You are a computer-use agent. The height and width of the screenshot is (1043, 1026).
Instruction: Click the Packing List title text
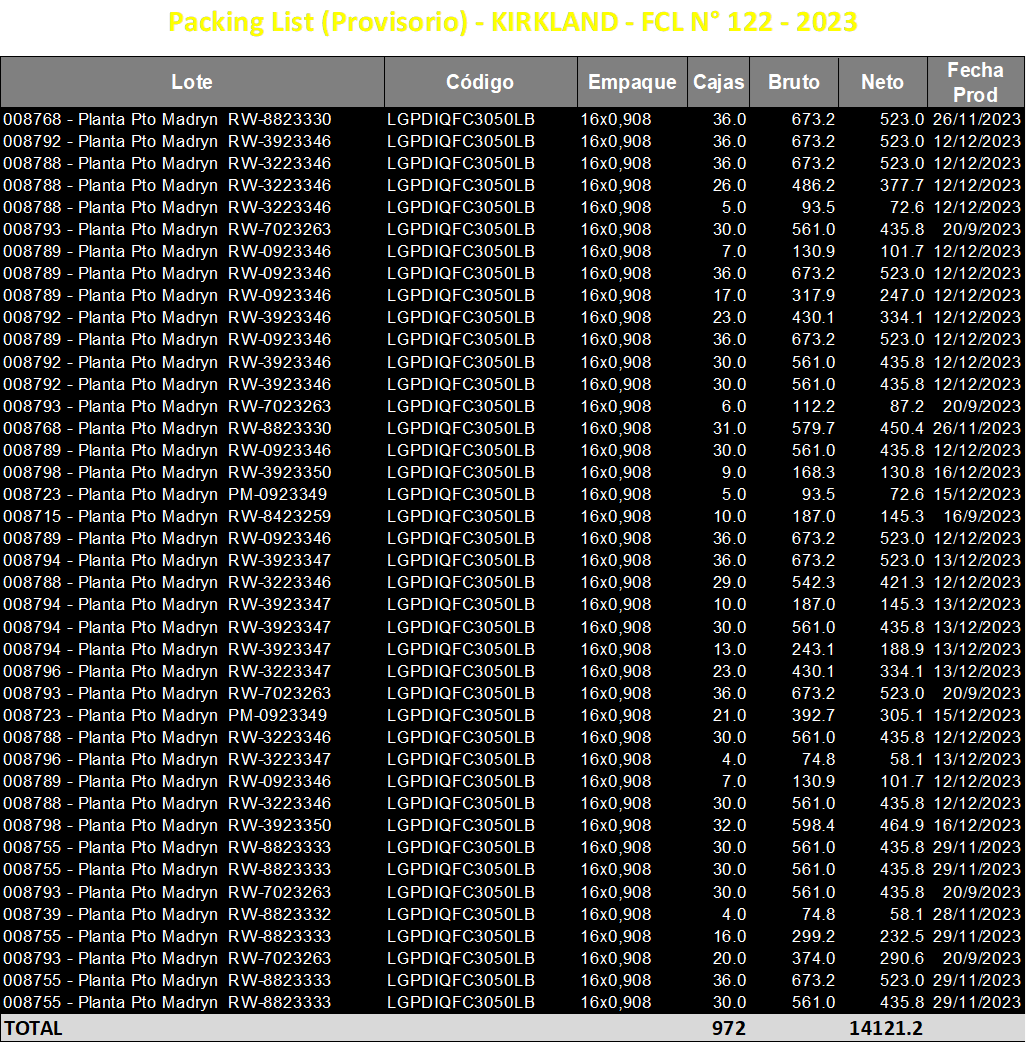(x=512, y=22)
